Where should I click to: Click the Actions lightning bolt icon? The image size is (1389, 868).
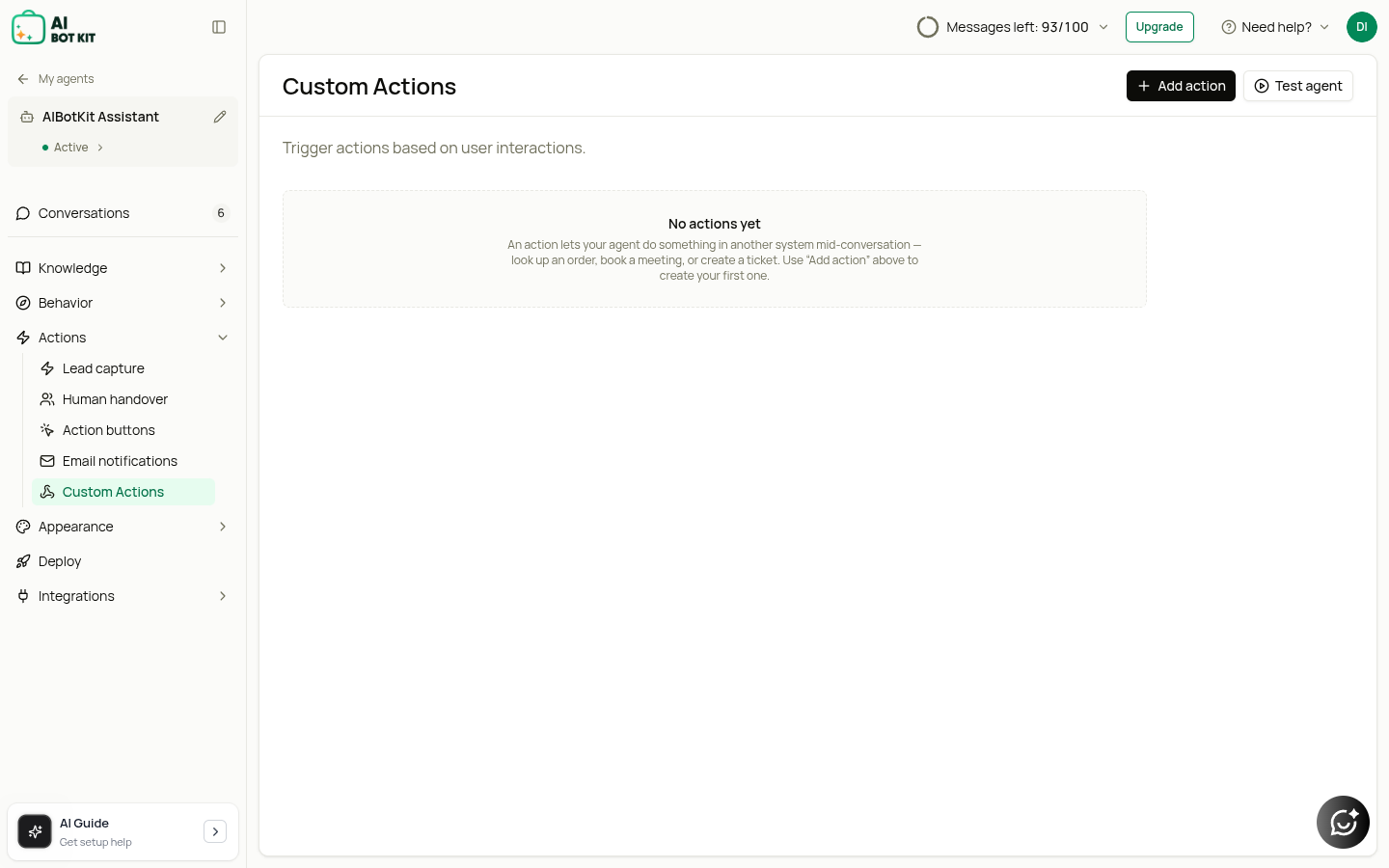pos(23,338)
